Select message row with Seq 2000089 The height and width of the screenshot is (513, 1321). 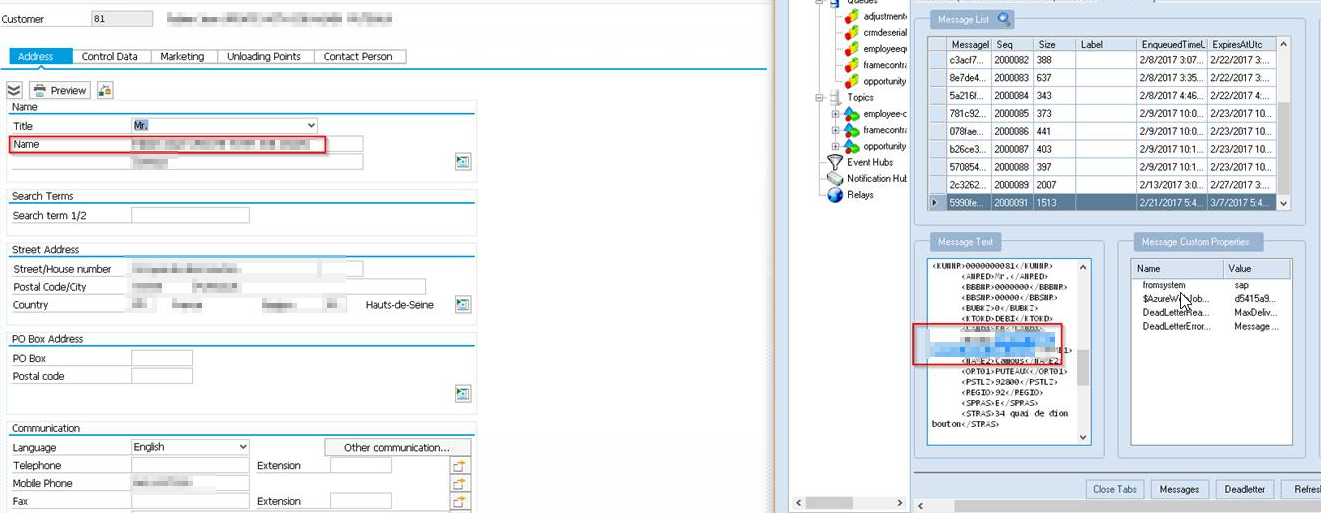(1103, 184)
